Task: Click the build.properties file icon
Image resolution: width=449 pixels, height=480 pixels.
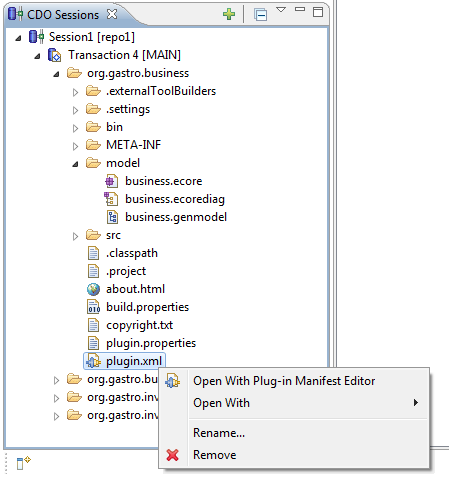Action: coord(93,307)
